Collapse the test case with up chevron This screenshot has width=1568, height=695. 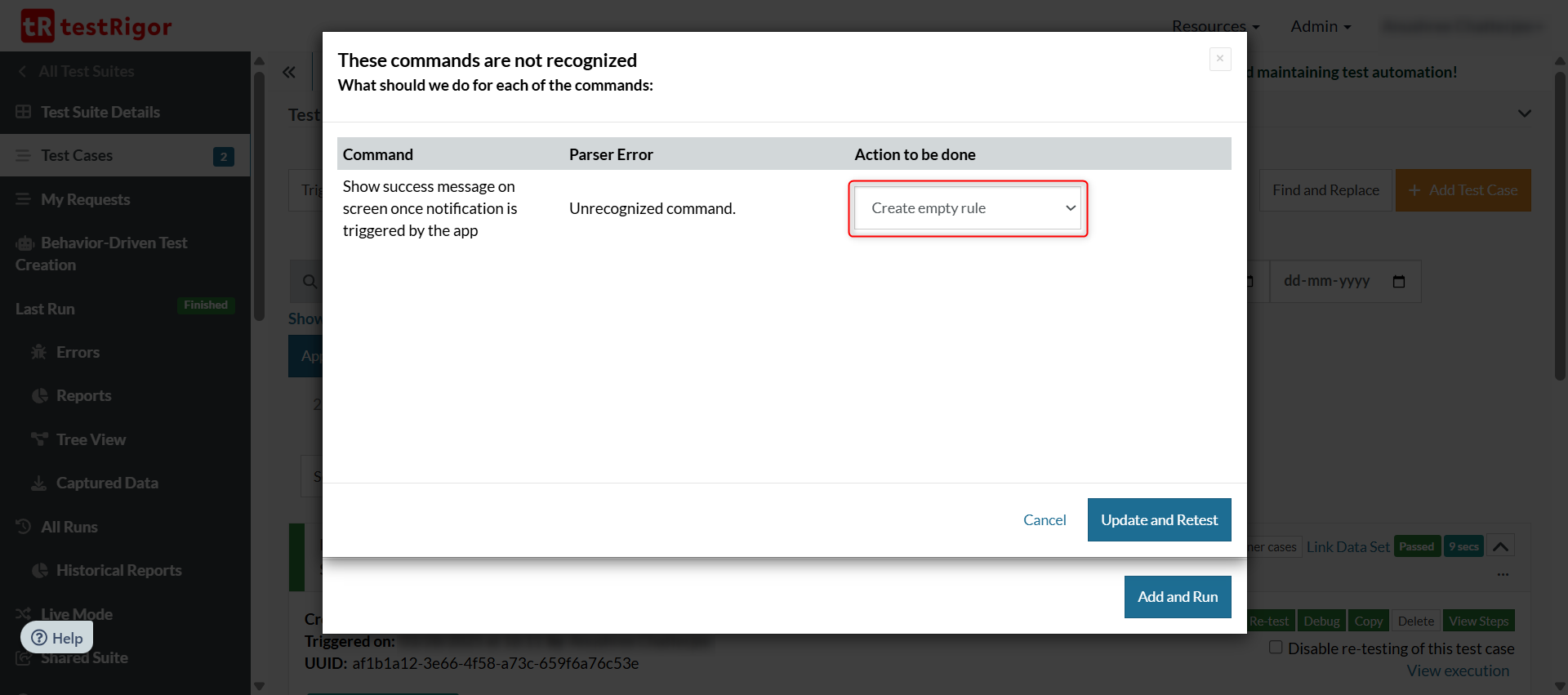1500,546
